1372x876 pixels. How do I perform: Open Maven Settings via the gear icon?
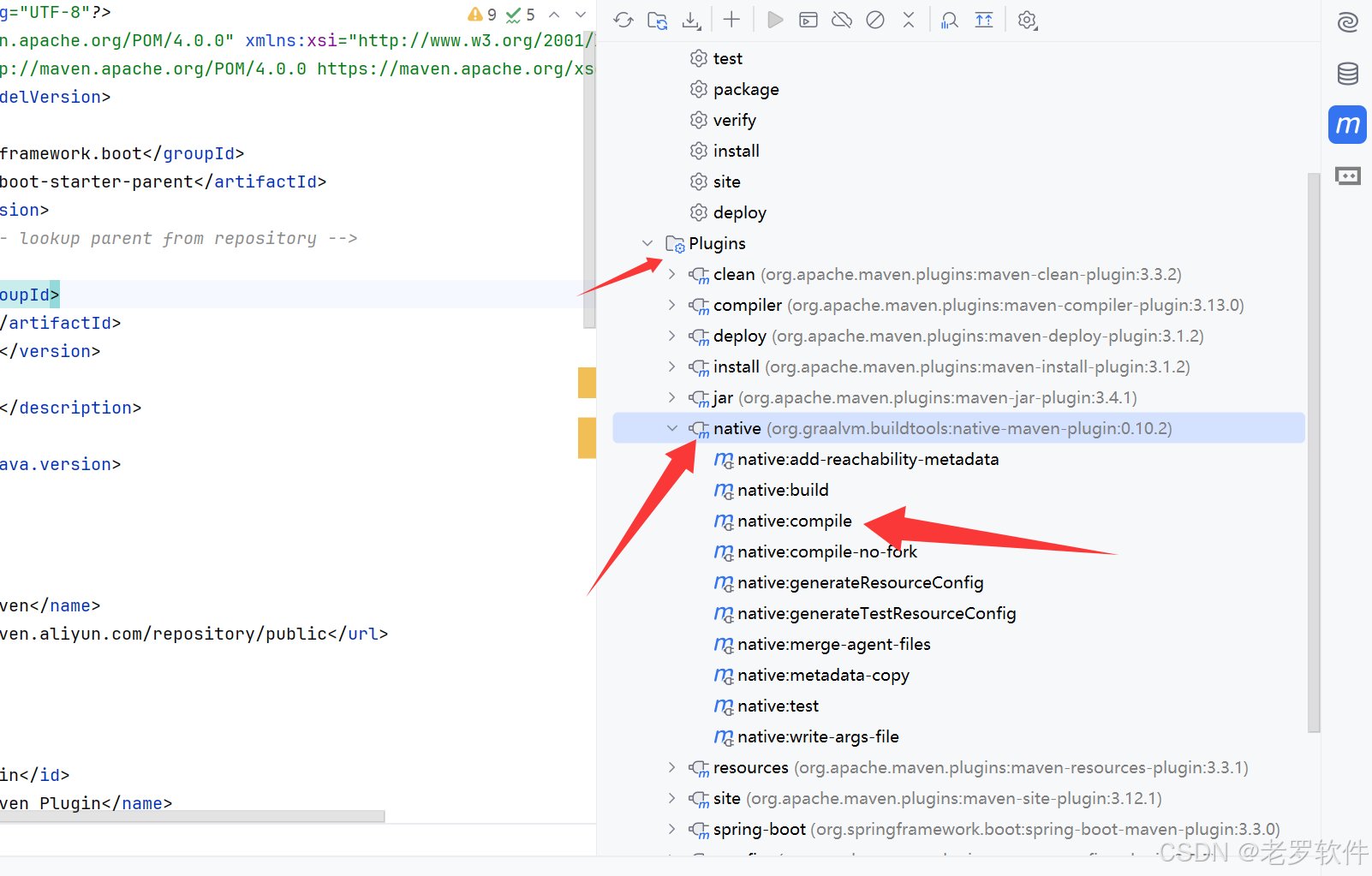pyautogui.click(x=1027, y=20)
